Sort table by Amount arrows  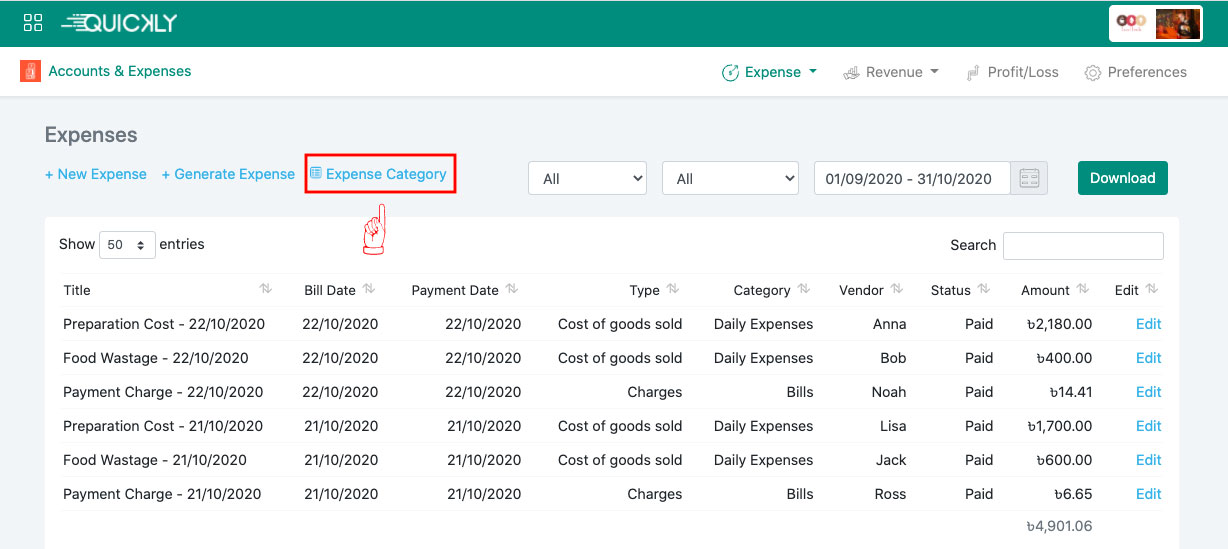click(1083, 289)
